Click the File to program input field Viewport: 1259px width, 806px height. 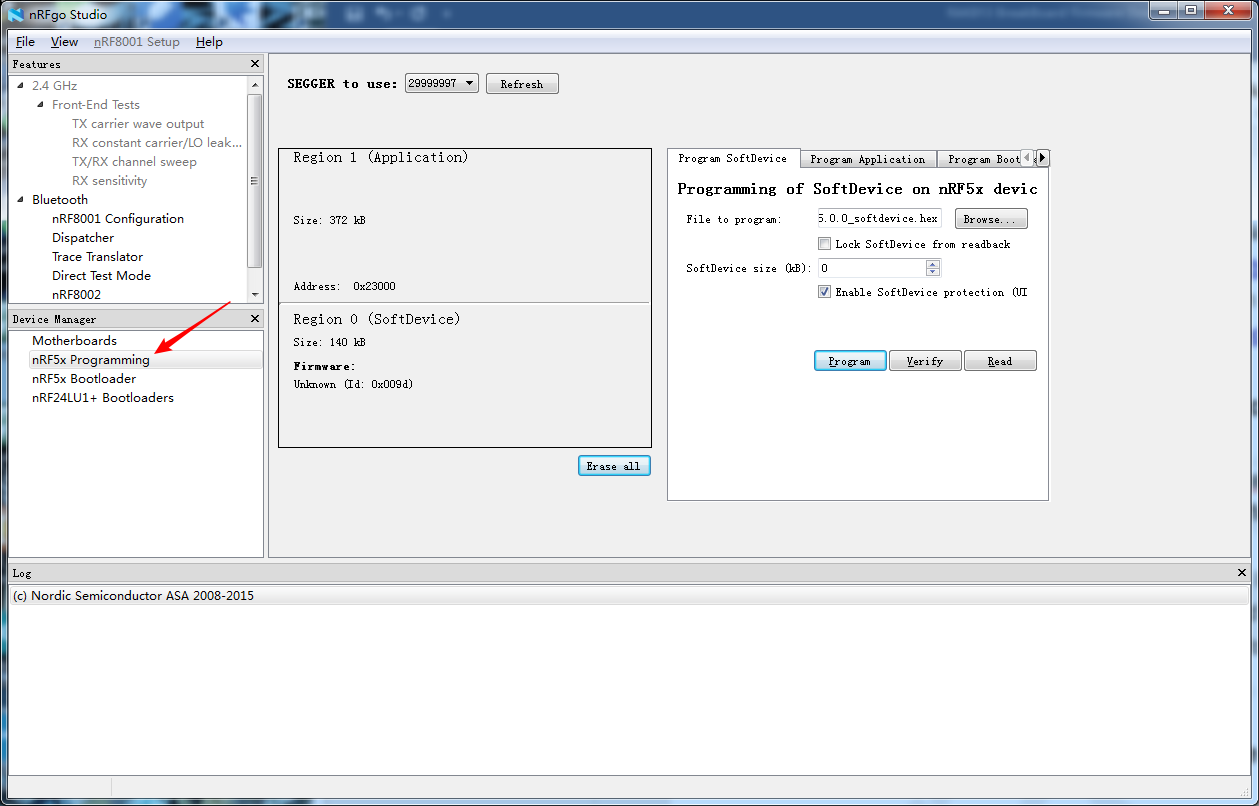click(x=879, y=218)
